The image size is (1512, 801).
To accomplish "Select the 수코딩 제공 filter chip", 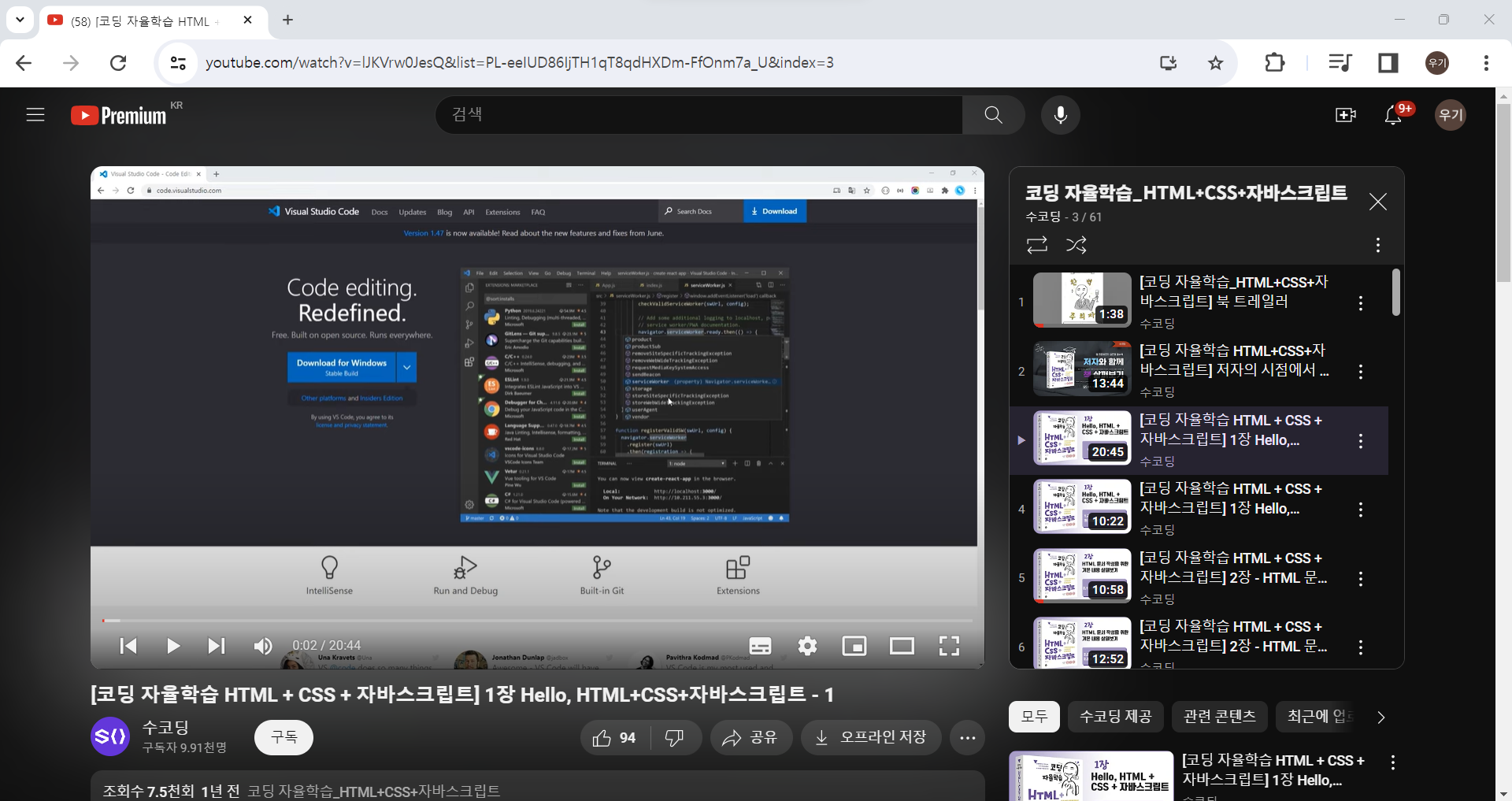I will 1115,717.
